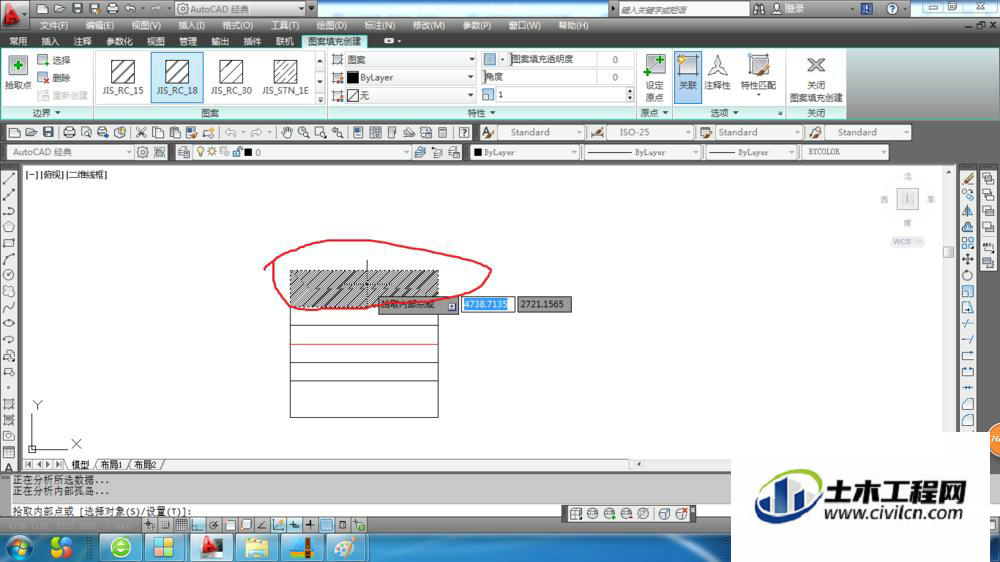Image resolution: width=1000 pixels, height=562 pixels.
Task: Open the file explorer taskbar icon
Action: point(256,547)
